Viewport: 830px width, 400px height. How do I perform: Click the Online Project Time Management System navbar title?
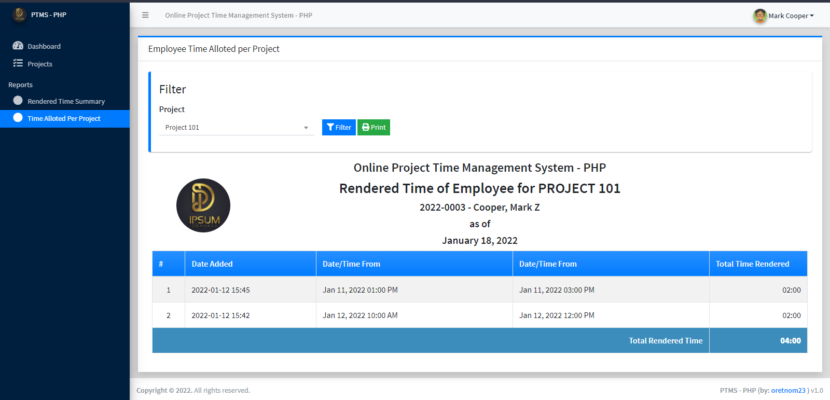[x=239, y=15]
